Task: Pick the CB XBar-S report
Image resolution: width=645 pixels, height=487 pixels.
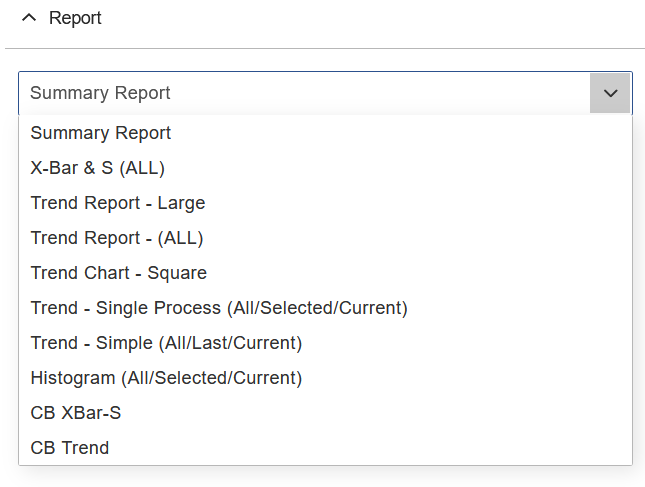Action: coord(76,413)
